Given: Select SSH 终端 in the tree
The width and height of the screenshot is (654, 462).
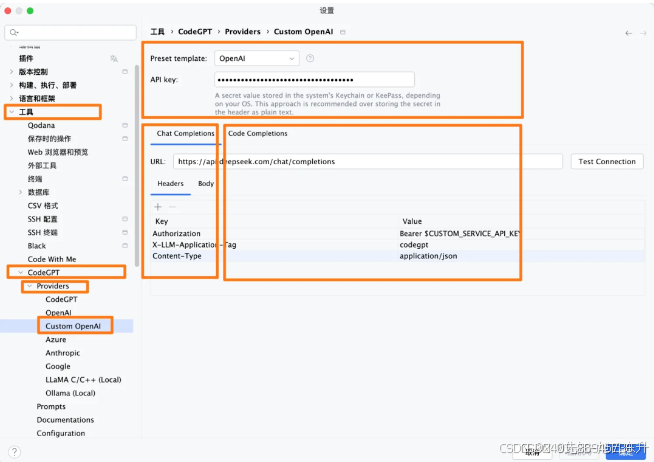Looking at the screenshot, I should point(42,232).
